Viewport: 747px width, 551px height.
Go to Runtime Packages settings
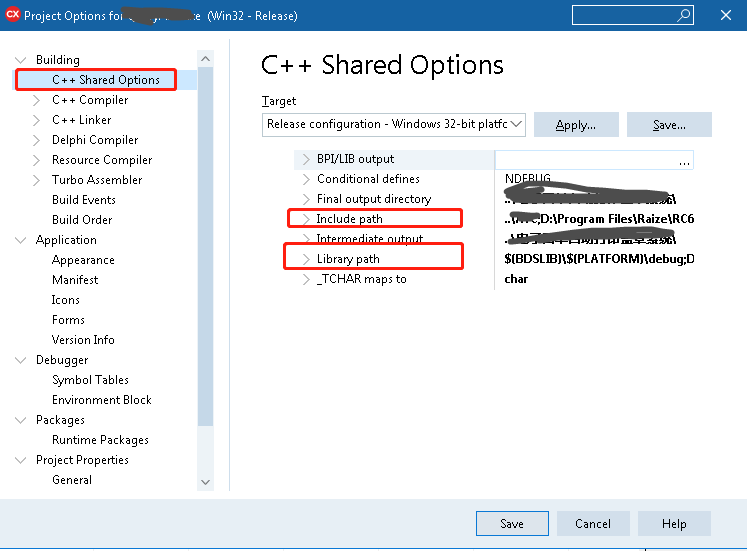100,440
